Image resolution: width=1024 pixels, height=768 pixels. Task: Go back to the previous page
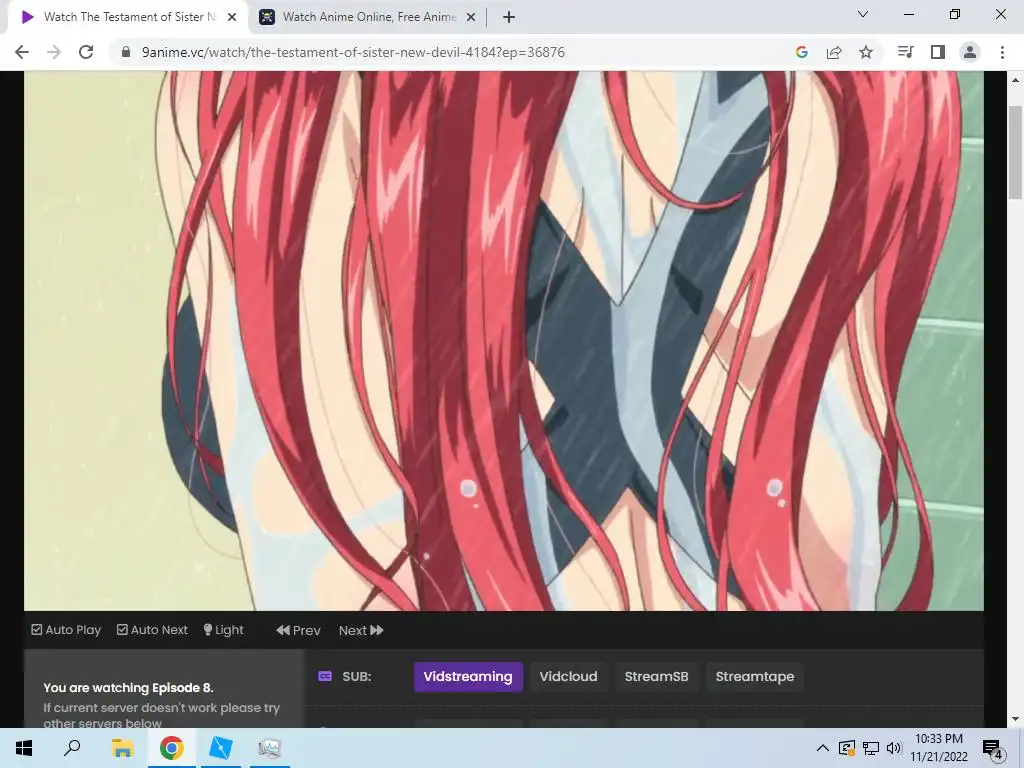click(x=22, y=52)
